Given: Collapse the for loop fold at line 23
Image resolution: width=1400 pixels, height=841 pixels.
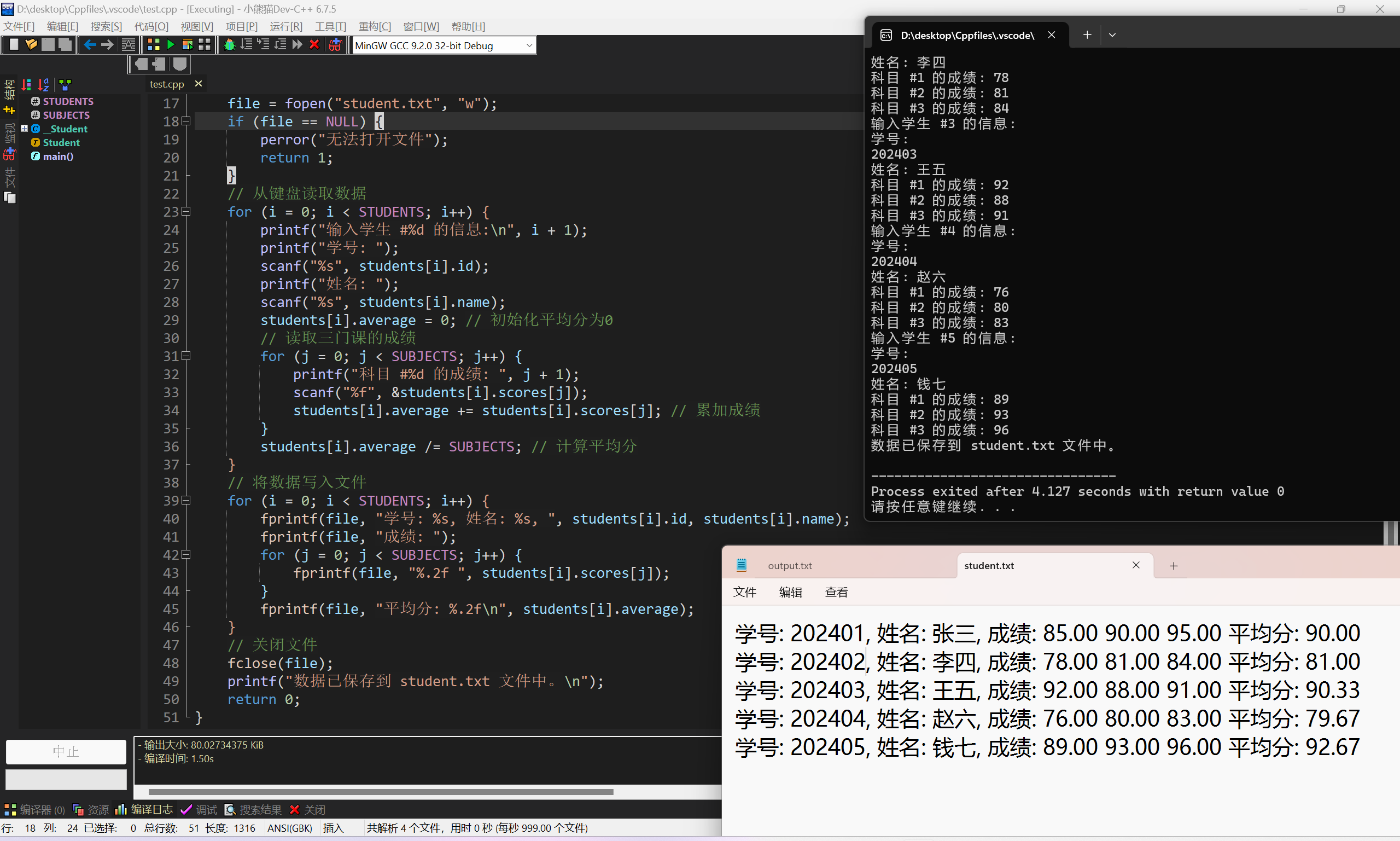Looking at the screenshot, I should coord(186,211).
